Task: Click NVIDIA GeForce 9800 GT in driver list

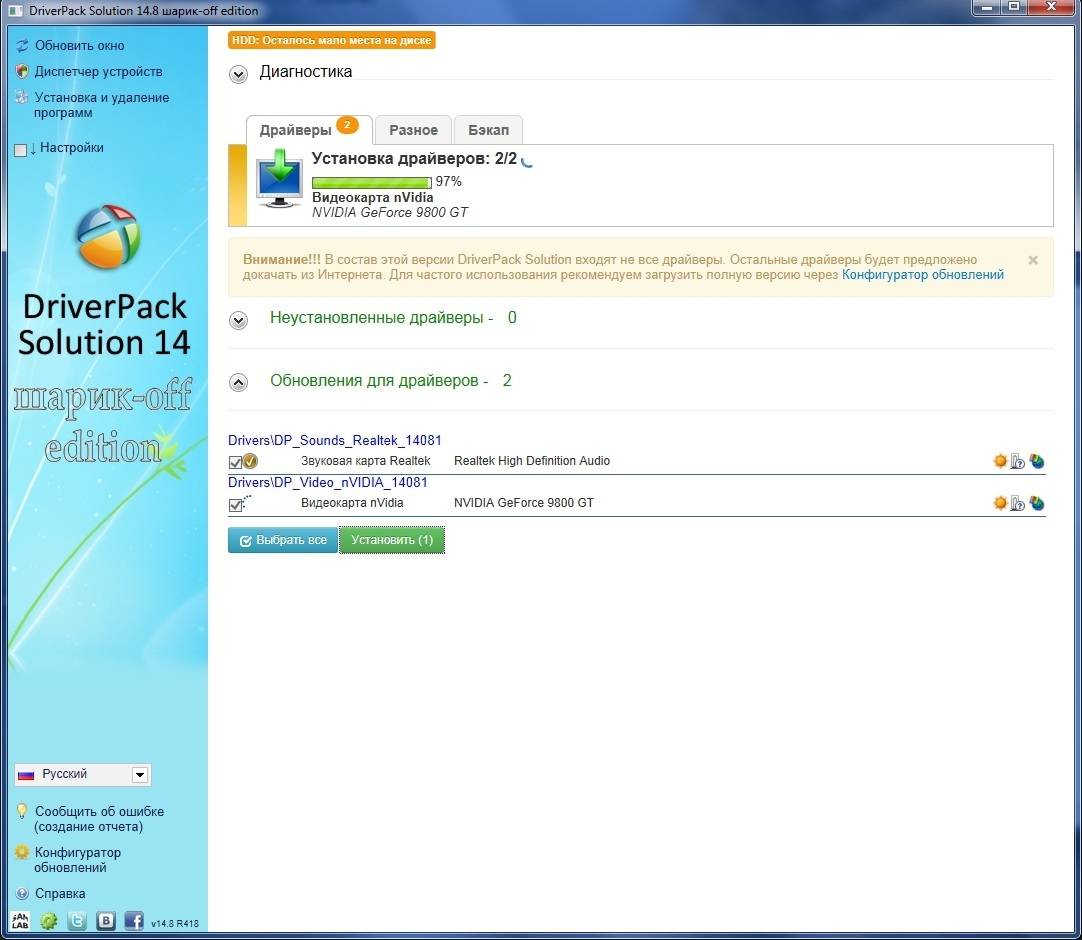Action: point(524,503)
